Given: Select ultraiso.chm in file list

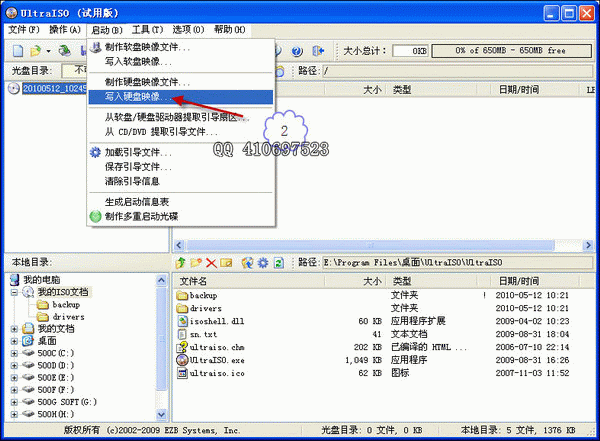Looking at the screenshot, I should pos(217,348).
